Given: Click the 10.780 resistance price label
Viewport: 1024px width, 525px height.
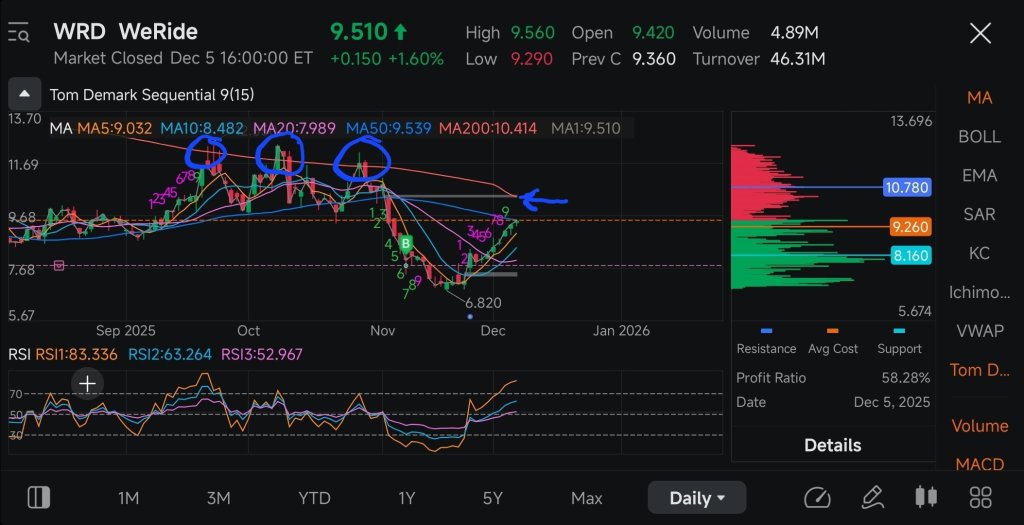Looking at the screenshot, I should (906, 188).
